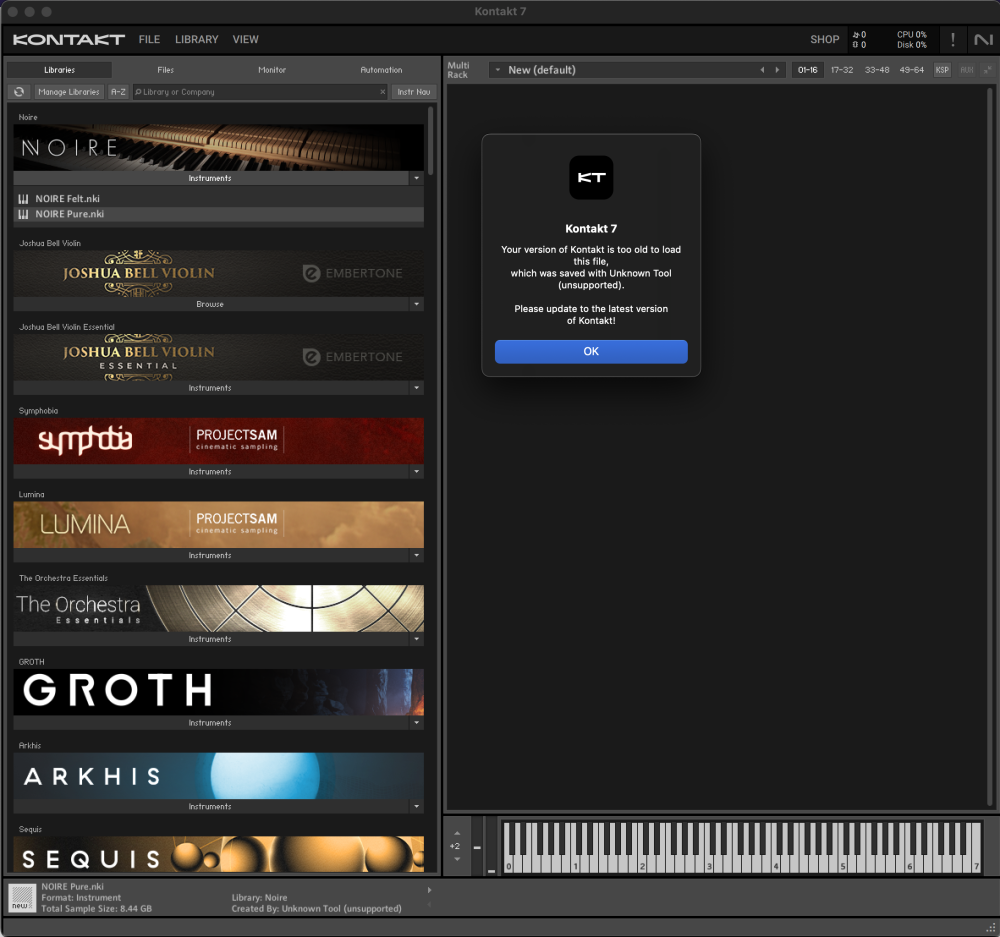This screenshot has height=937, width=1000.
Task: Click Instruments under Symphobia
Action: [x=210, y=471]
